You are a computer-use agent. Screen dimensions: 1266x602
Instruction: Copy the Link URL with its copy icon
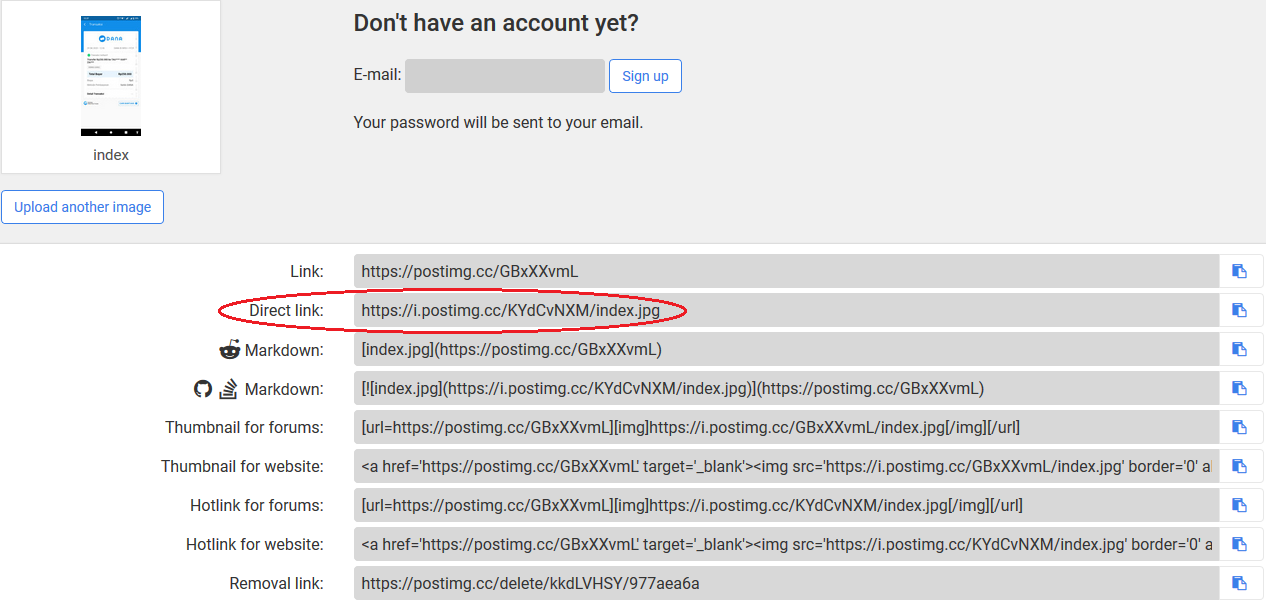point(1240,271)
